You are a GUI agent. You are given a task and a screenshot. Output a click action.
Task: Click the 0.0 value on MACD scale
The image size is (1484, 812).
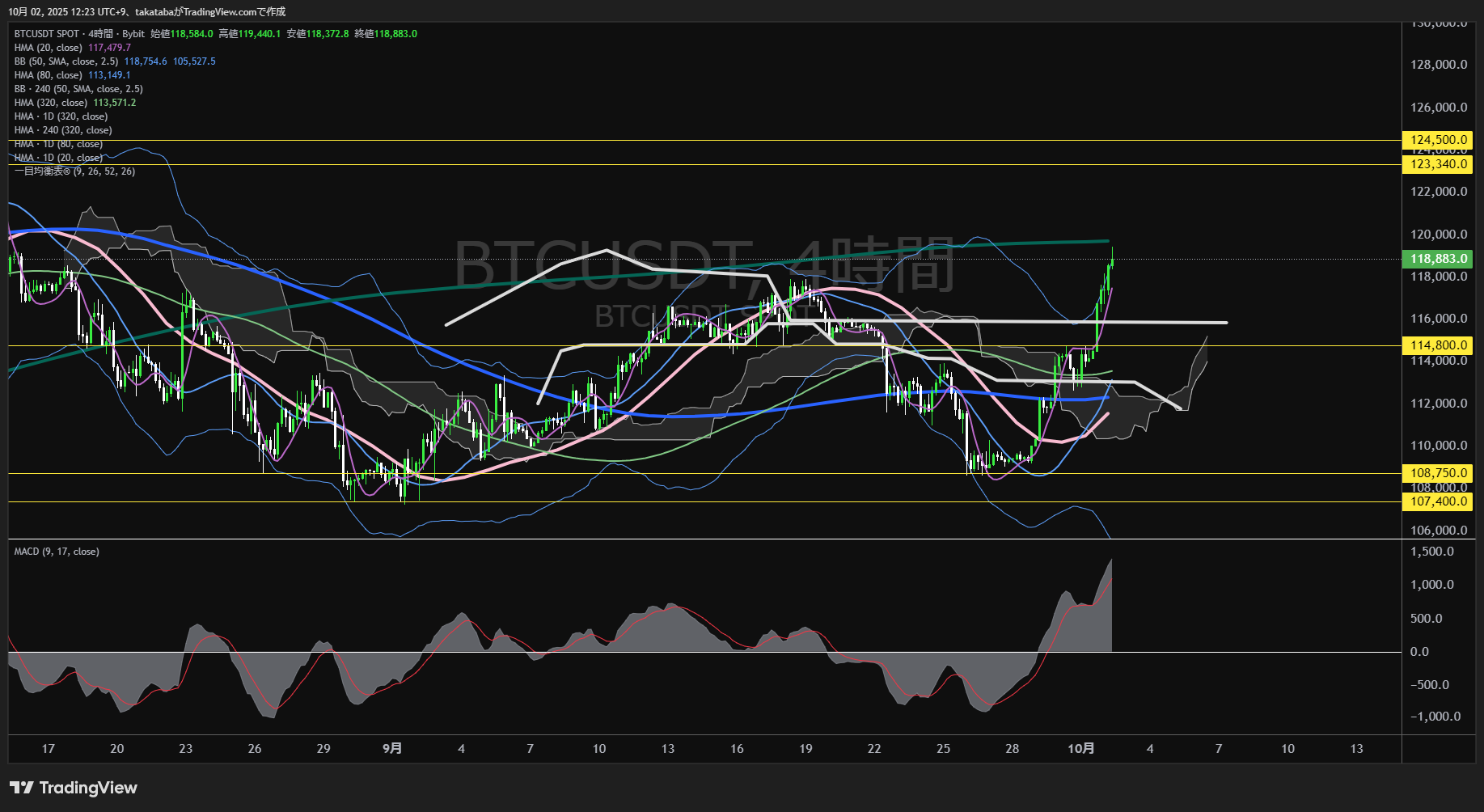1419,652
